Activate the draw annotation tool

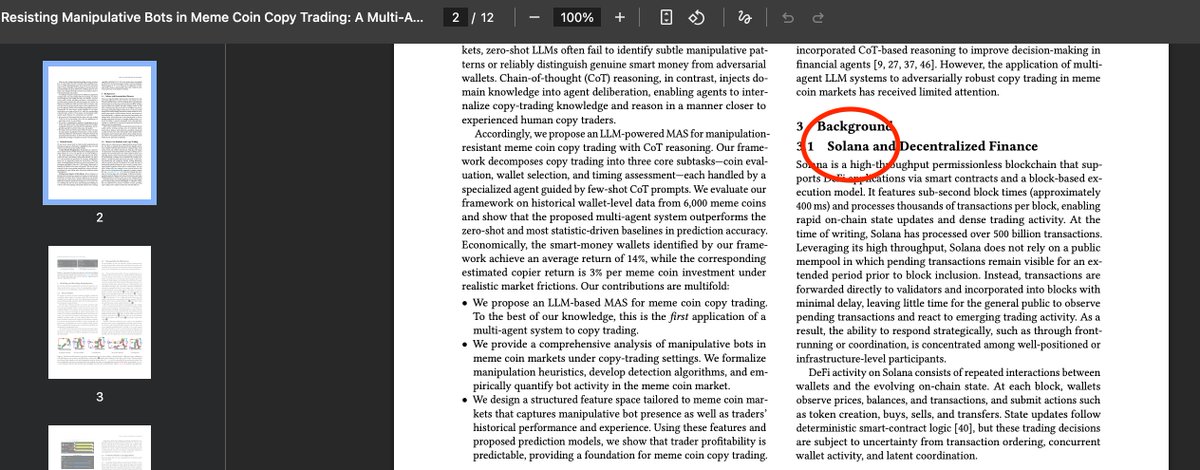pyautogui.click(x=744, y=18)
